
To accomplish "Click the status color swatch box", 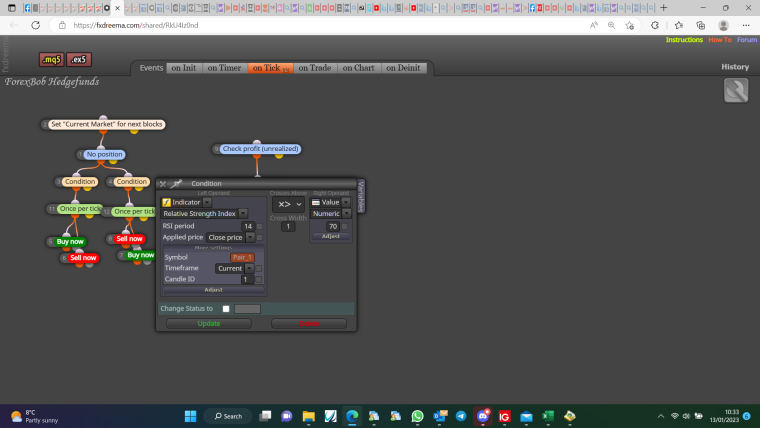I will [x=247, y=309].
